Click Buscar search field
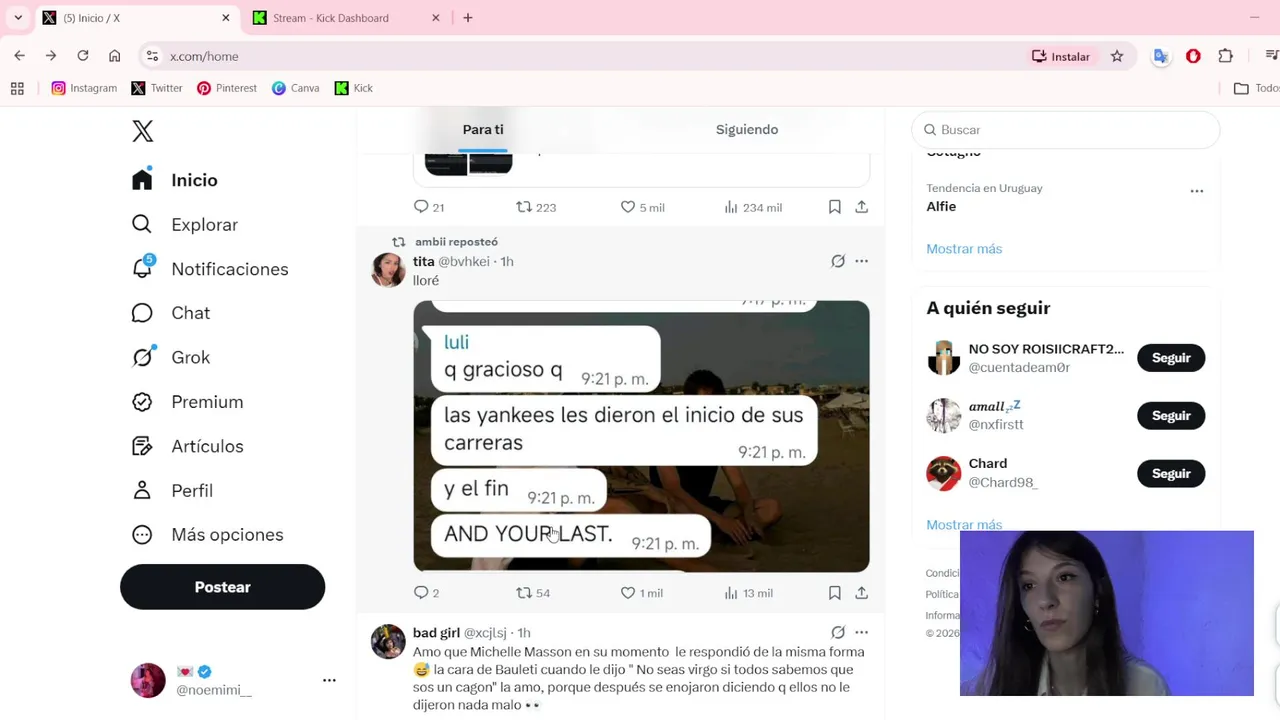 [x=1066, y=130]
